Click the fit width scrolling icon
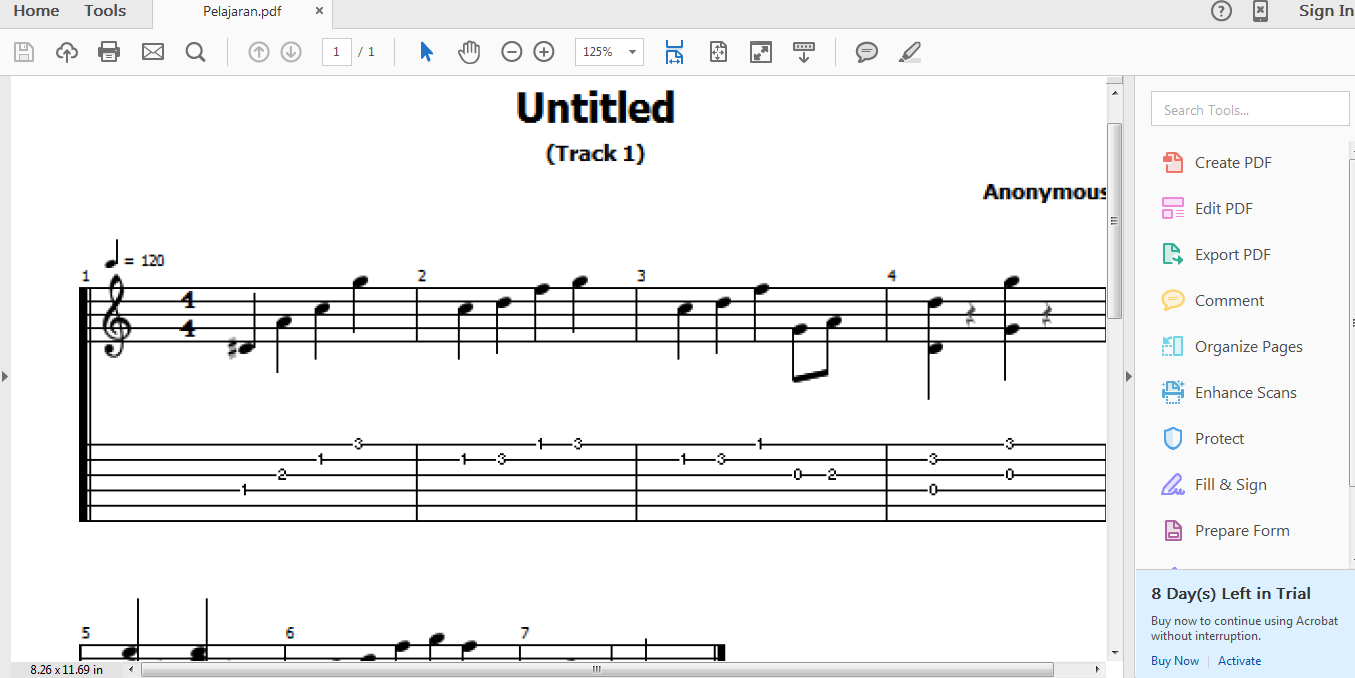The height and width of the screenshot is (678, 1355). coord(675,52)
